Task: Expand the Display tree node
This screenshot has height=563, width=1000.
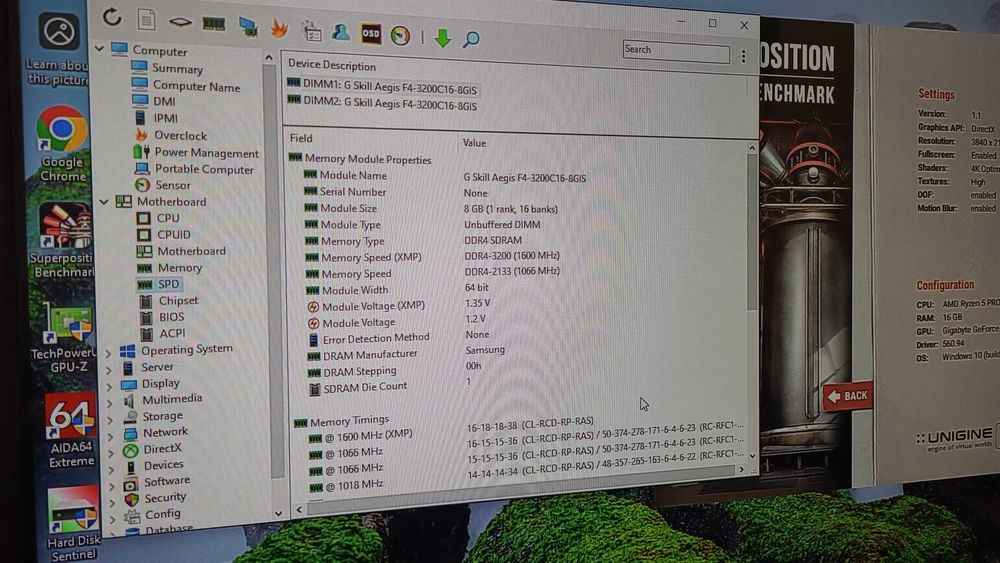Action: (109, 385)
